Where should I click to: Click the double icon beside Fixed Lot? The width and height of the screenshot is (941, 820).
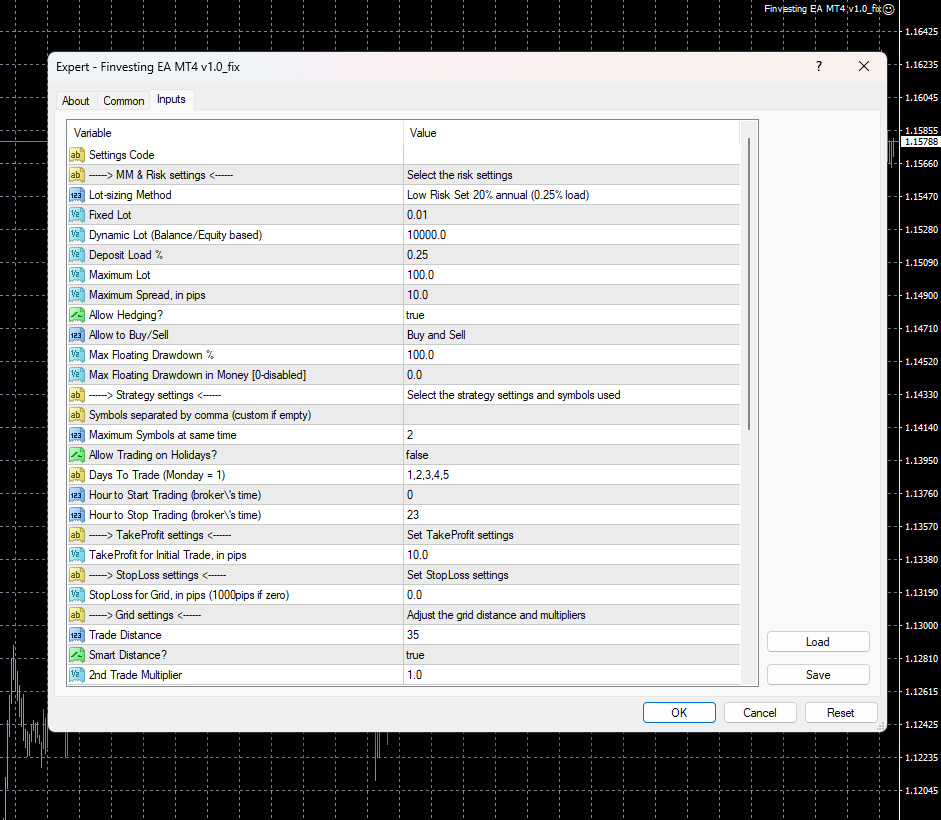tap(76, 215)
